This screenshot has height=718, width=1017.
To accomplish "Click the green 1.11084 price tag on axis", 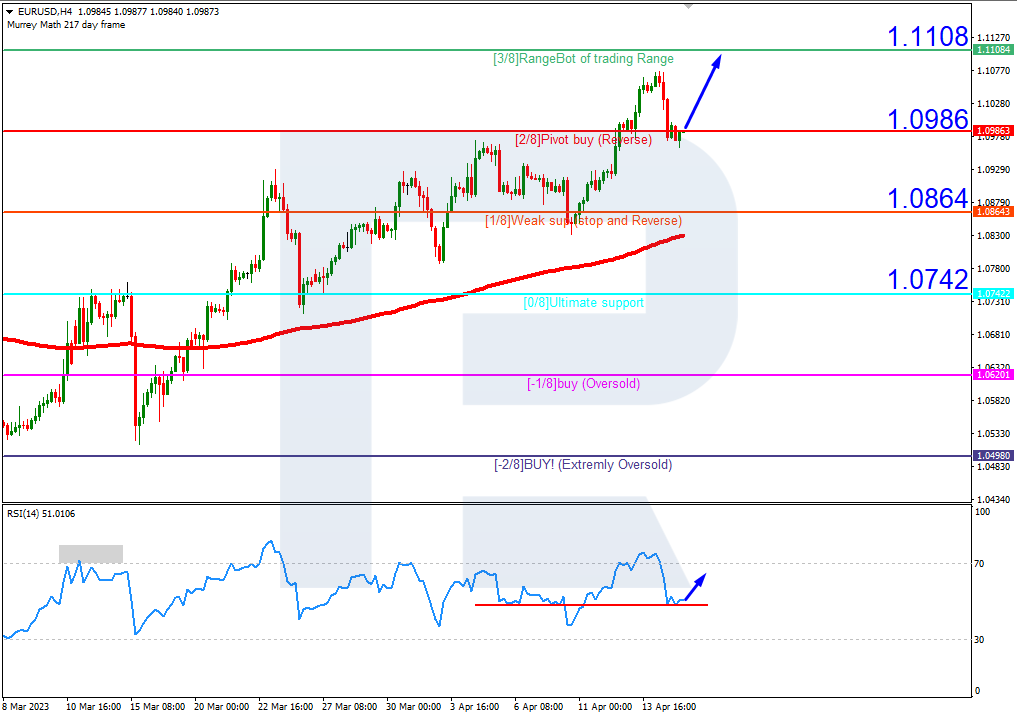I will 993,49.
